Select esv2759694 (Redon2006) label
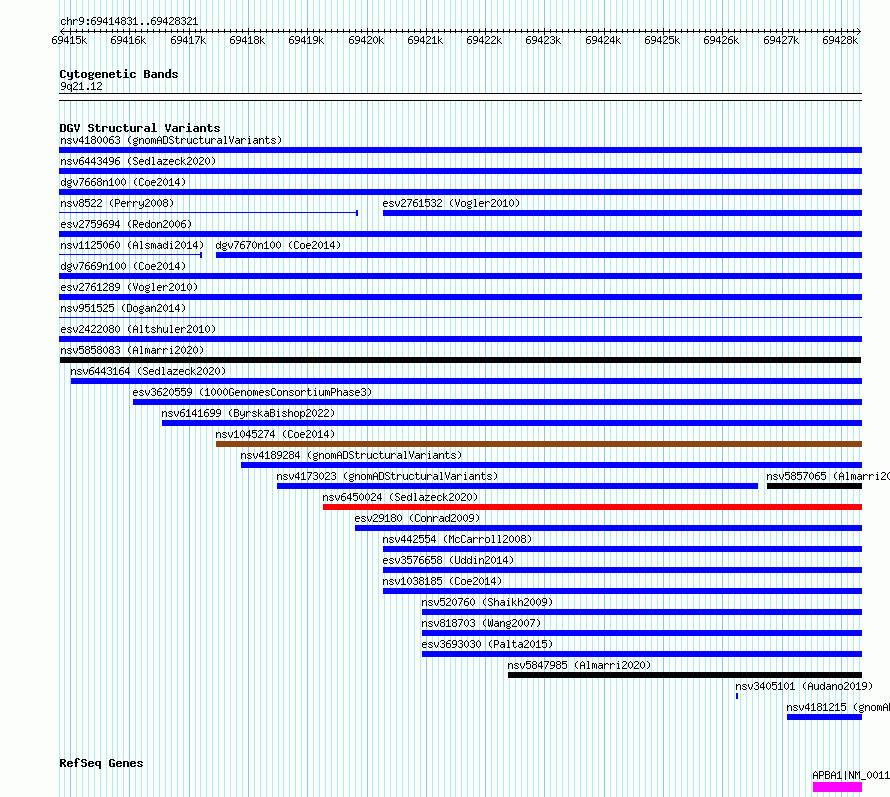Viewport: 890px width, 797px height. click(x=126, y=224)
